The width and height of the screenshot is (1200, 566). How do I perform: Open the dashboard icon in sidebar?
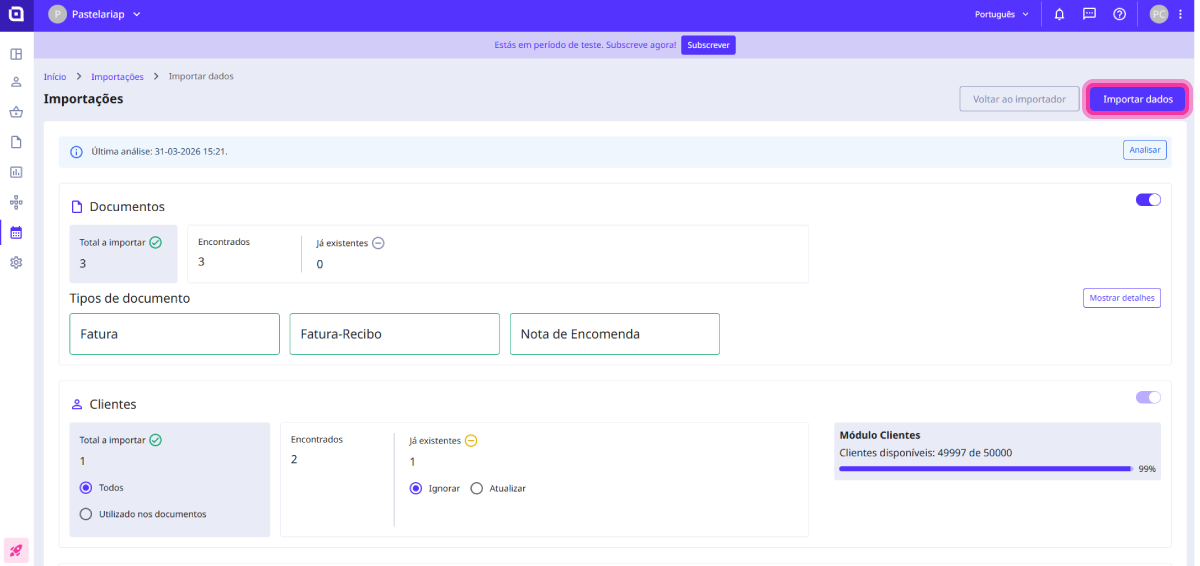point(16,54)
